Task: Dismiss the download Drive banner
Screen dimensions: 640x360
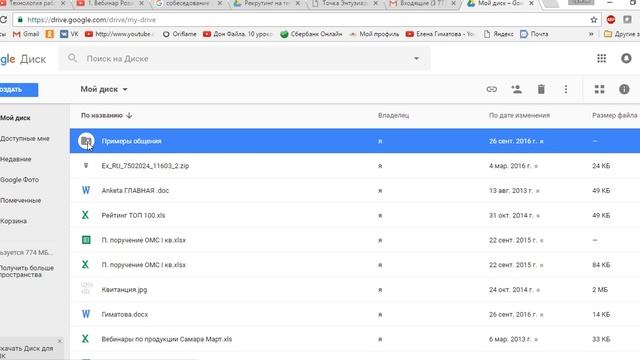Action: click(x=60, y=341)
